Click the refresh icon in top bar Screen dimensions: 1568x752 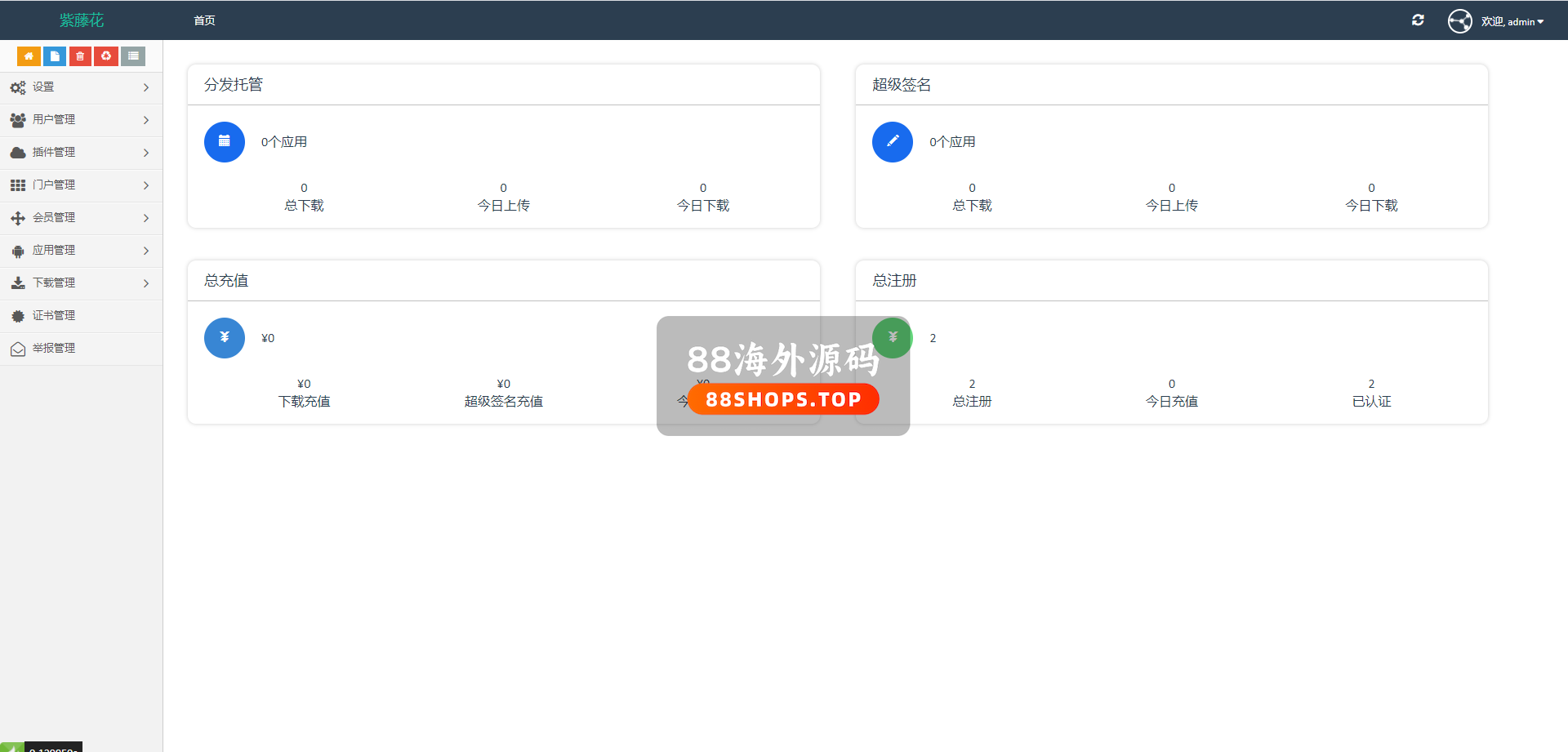[x=1418, y=20]
